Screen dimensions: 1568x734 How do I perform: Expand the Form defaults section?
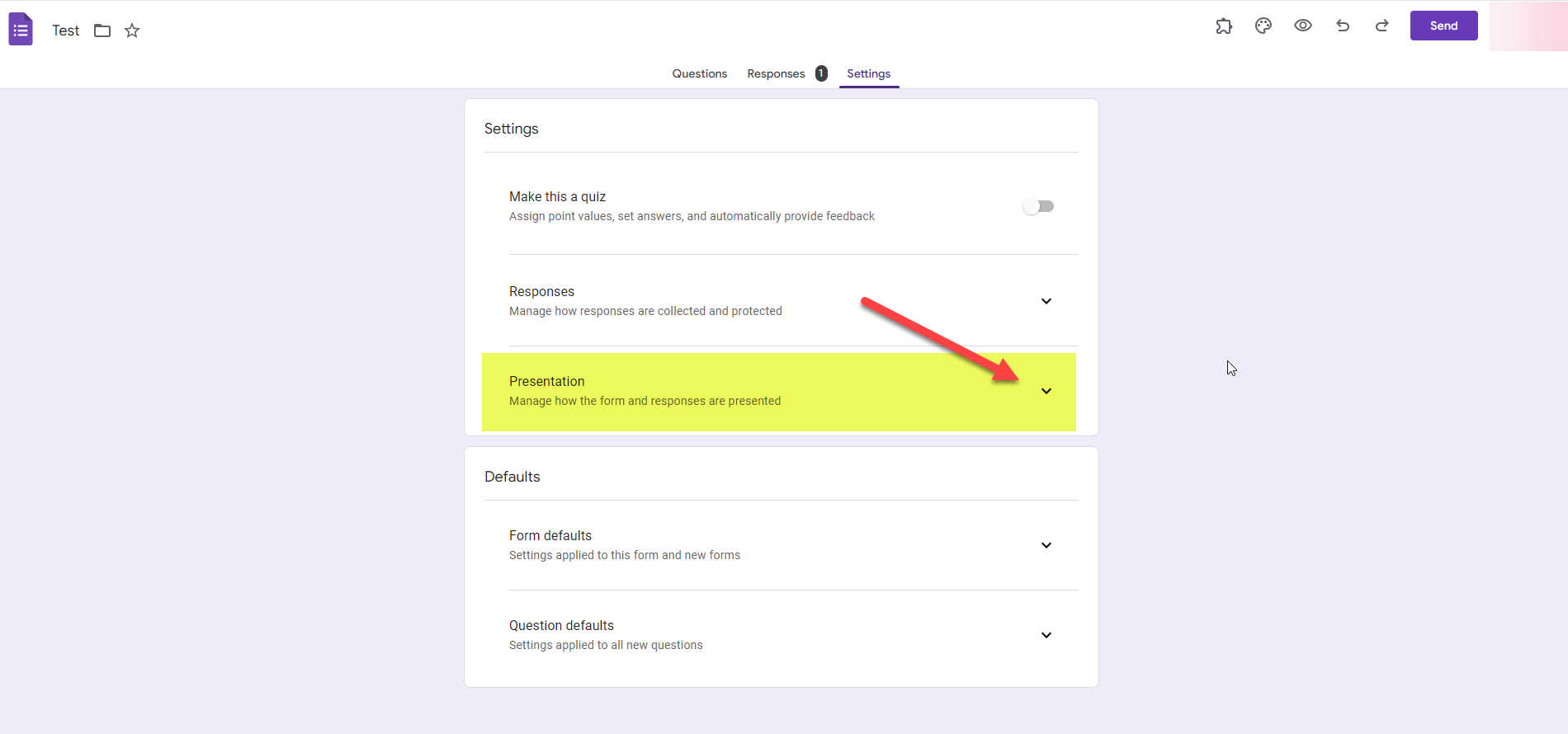[1046, 545]
